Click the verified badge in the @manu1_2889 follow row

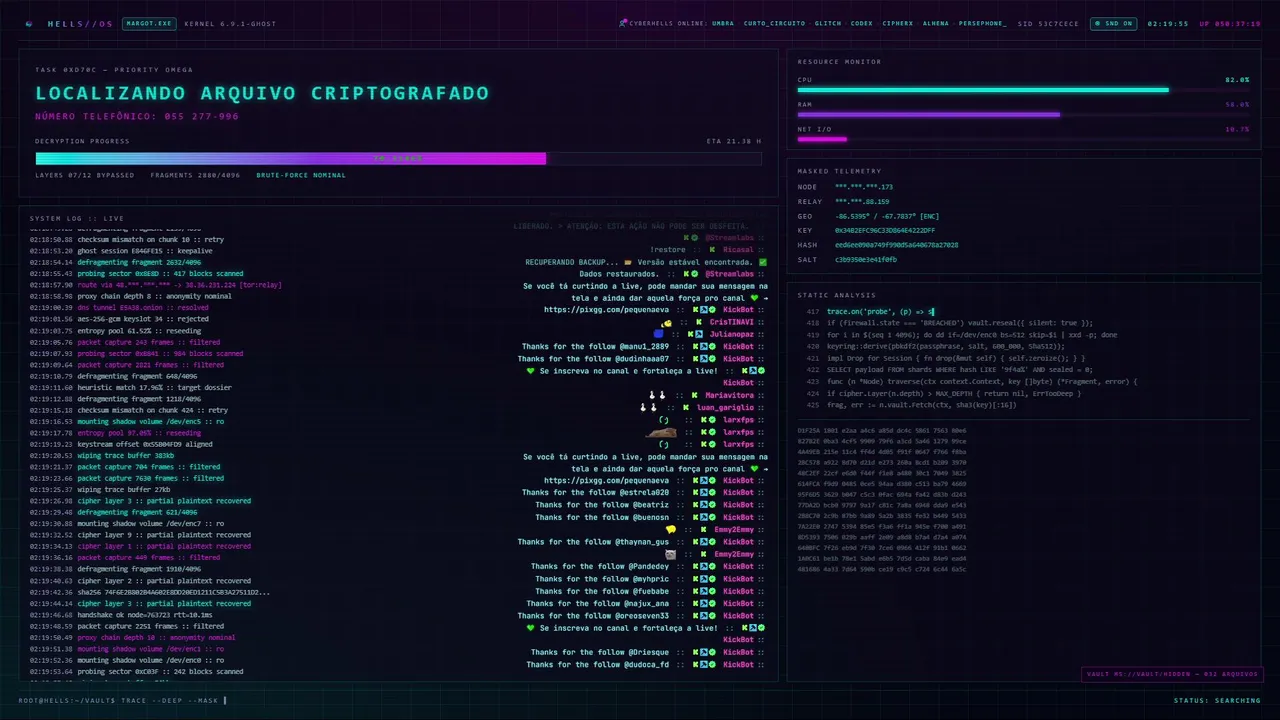(711, 346)
